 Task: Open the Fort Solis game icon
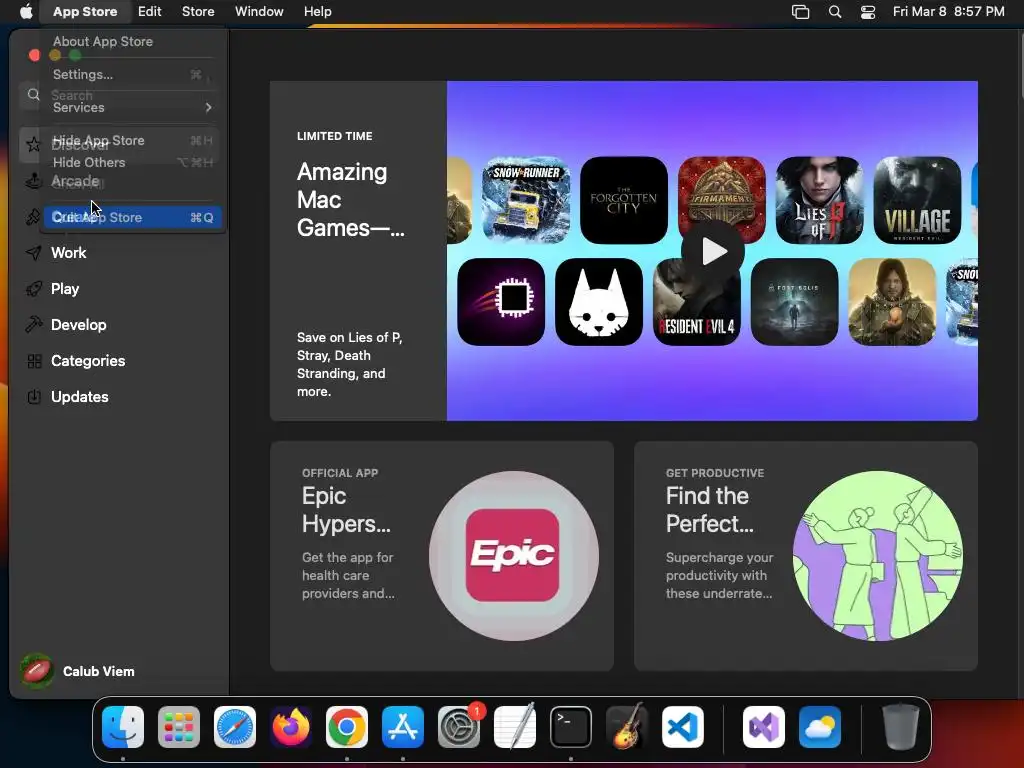[x=795, y=302]
